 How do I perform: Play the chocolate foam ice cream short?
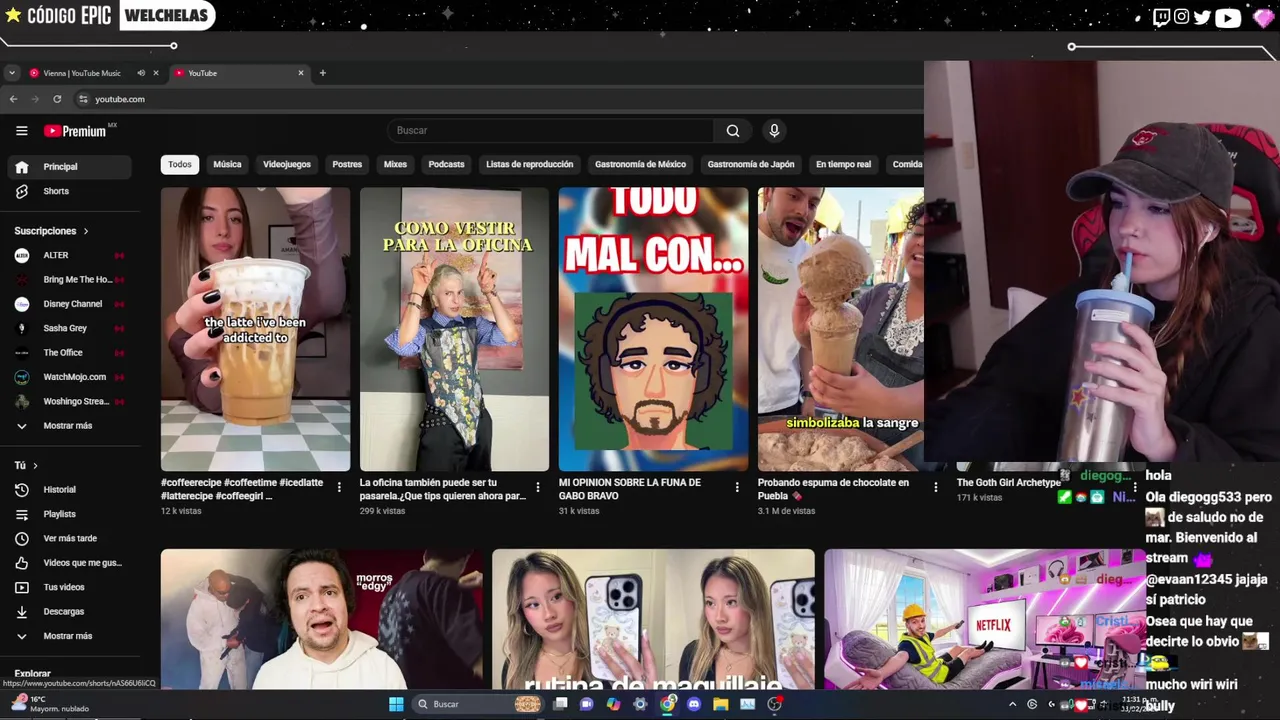point(841,329)
